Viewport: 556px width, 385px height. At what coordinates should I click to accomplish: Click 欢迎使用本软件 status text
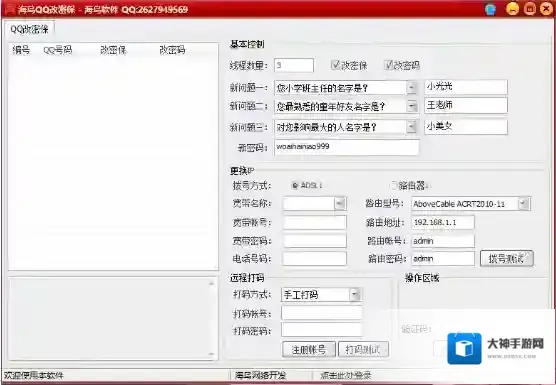[34, 375]
